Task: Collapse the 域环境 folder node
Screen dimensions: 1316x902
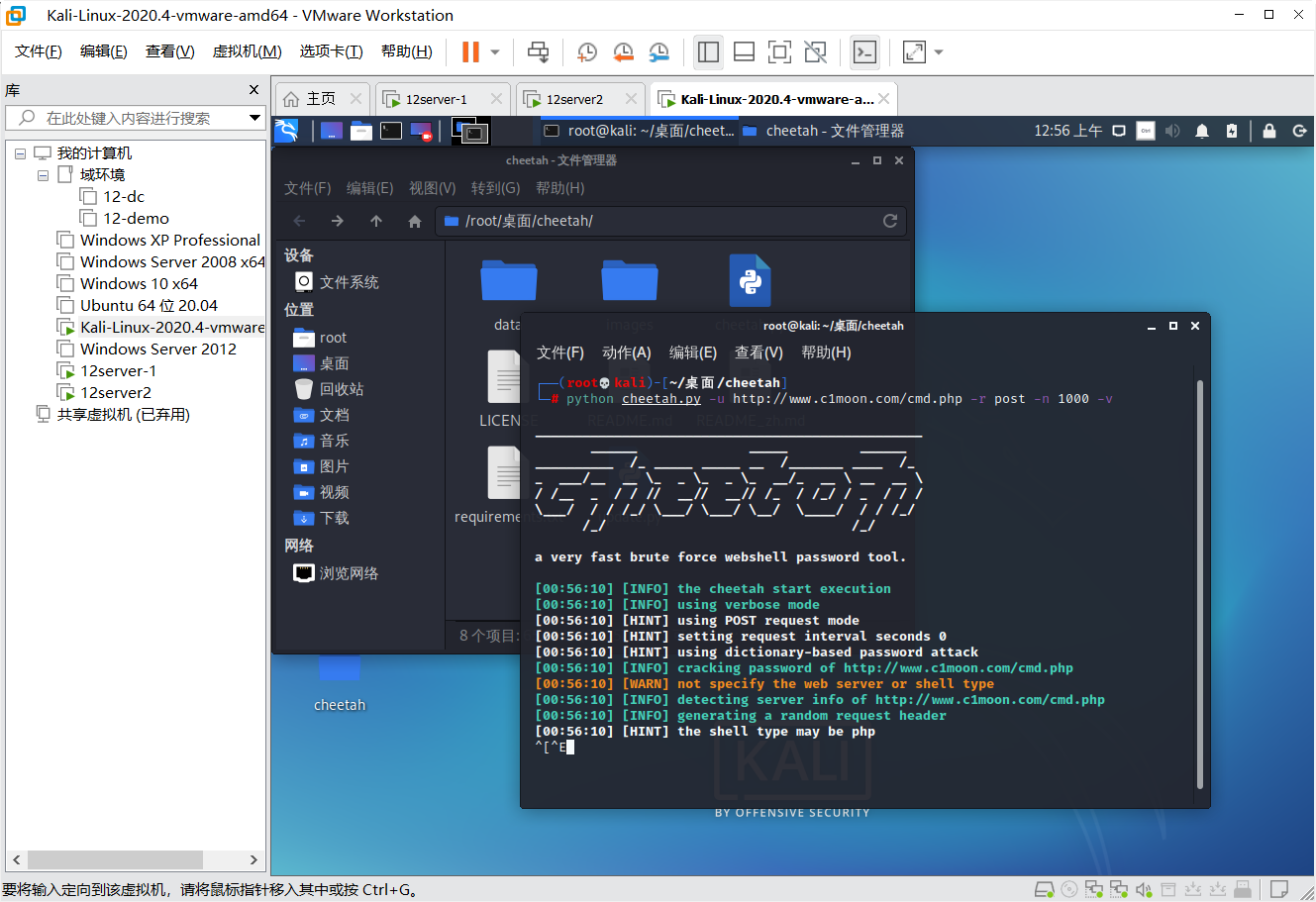Action: (43, 175)
